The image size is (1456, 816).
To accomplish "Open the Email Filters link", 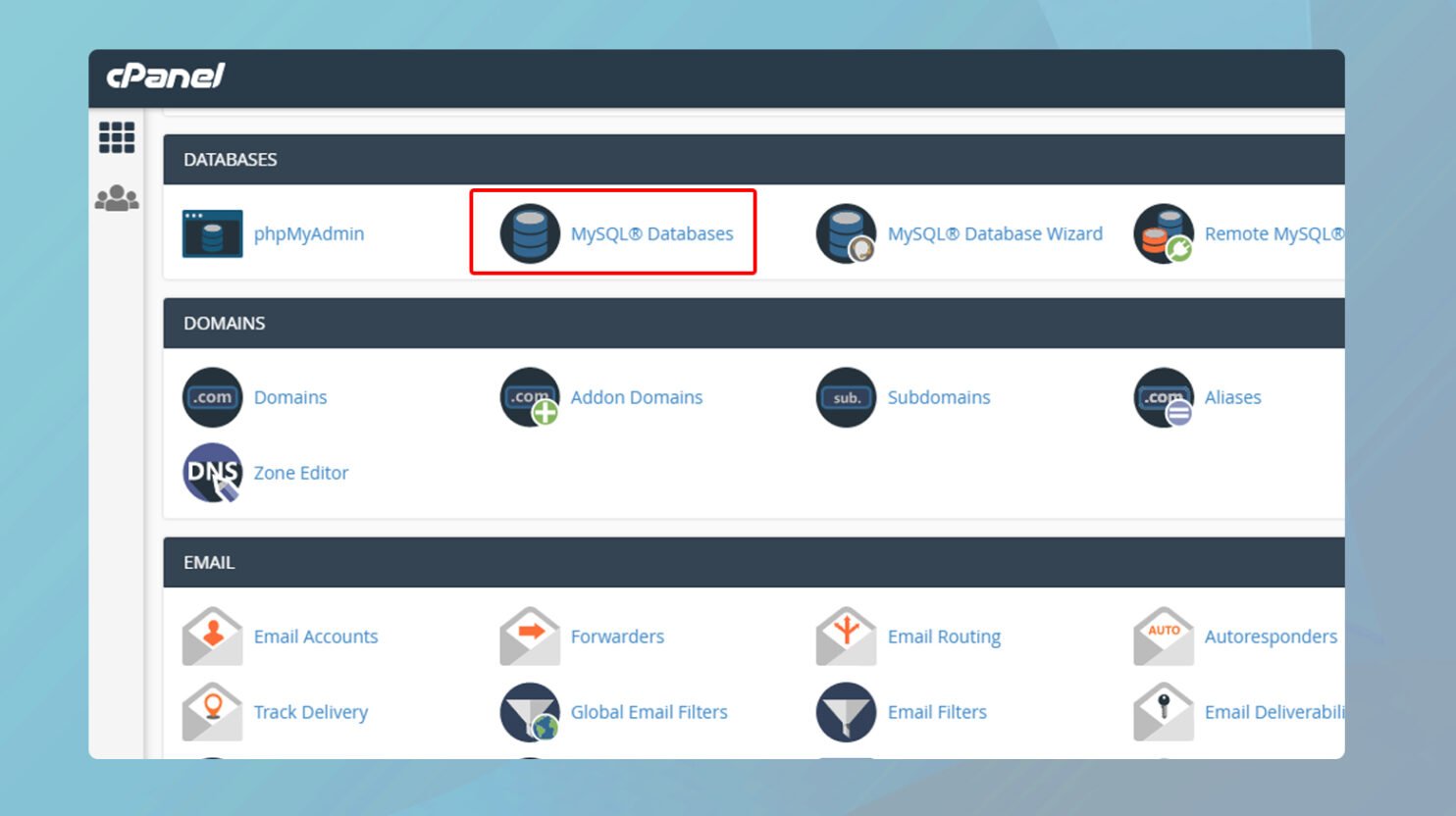I will (936, 711).
